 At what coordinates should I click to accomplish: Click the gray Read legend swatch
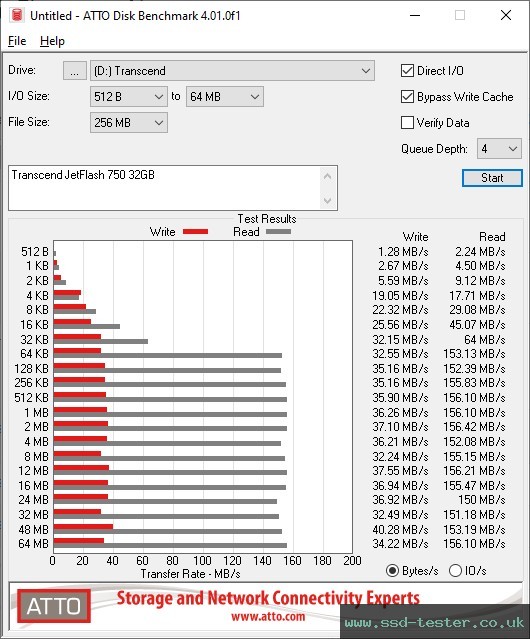278,231
